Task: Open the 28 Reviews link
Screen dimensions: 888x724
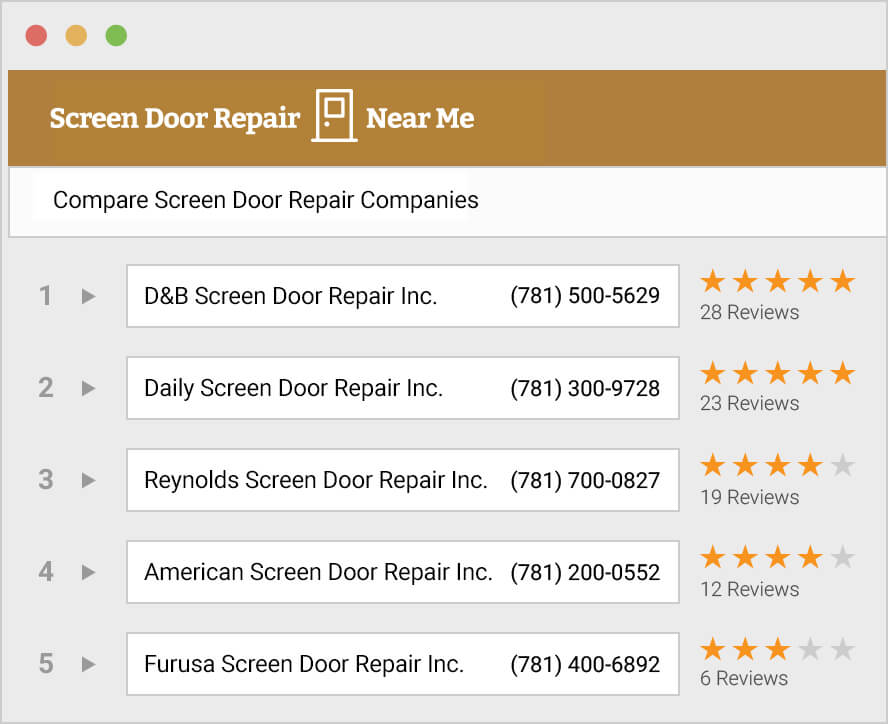Action: [x=749, y=312]
